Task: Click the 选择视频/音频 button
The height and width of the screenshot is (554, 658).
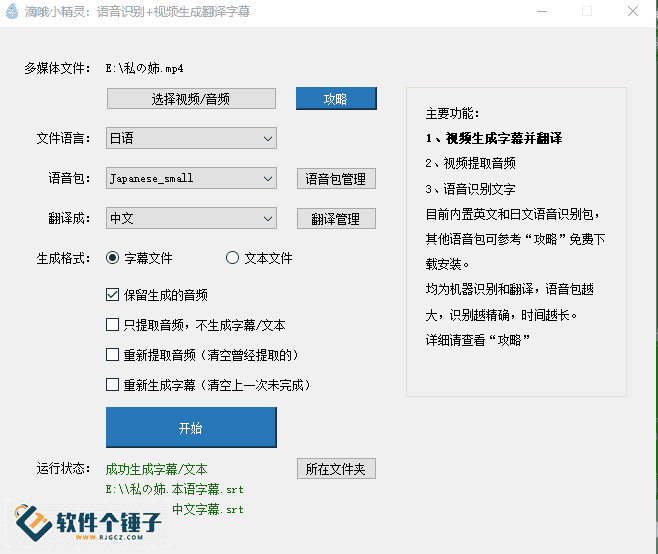Action: (191, 99)
